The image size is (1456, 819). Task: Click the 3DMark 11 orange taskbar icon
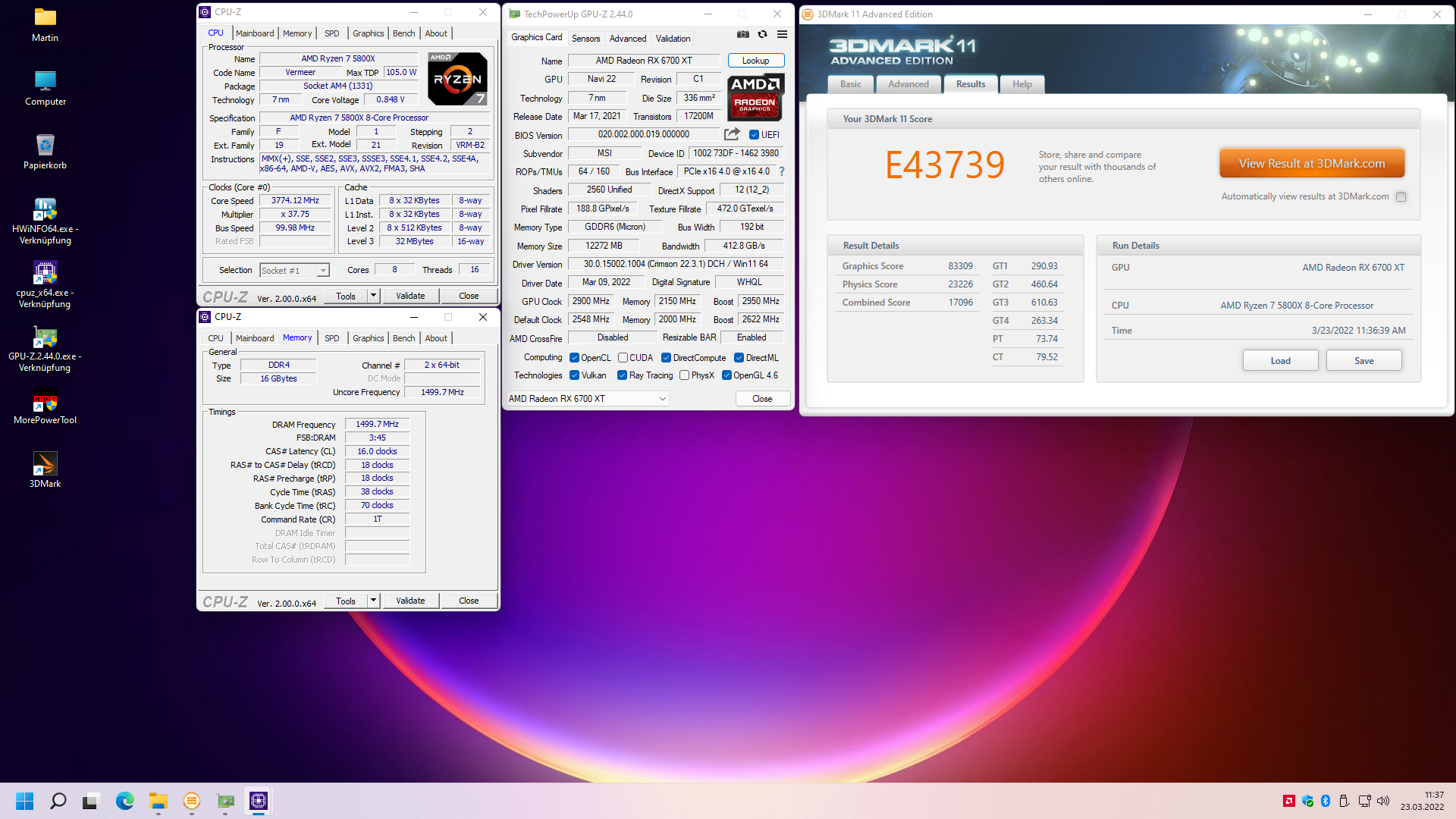coord(191,801)
